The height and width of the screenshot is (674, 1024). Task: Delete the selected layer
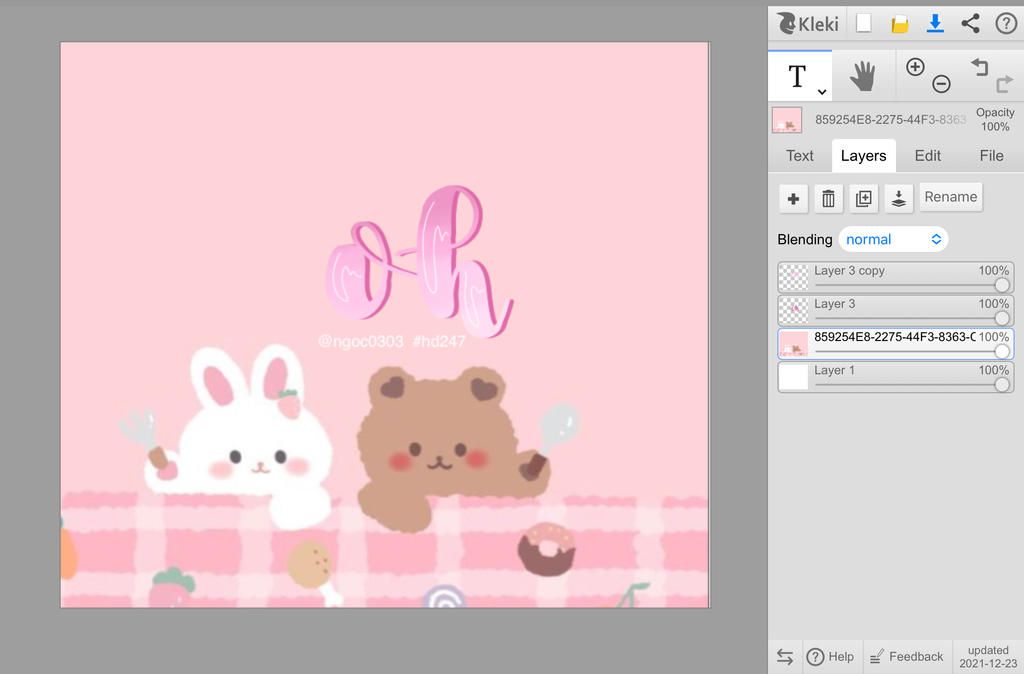(x=828, y=199)
